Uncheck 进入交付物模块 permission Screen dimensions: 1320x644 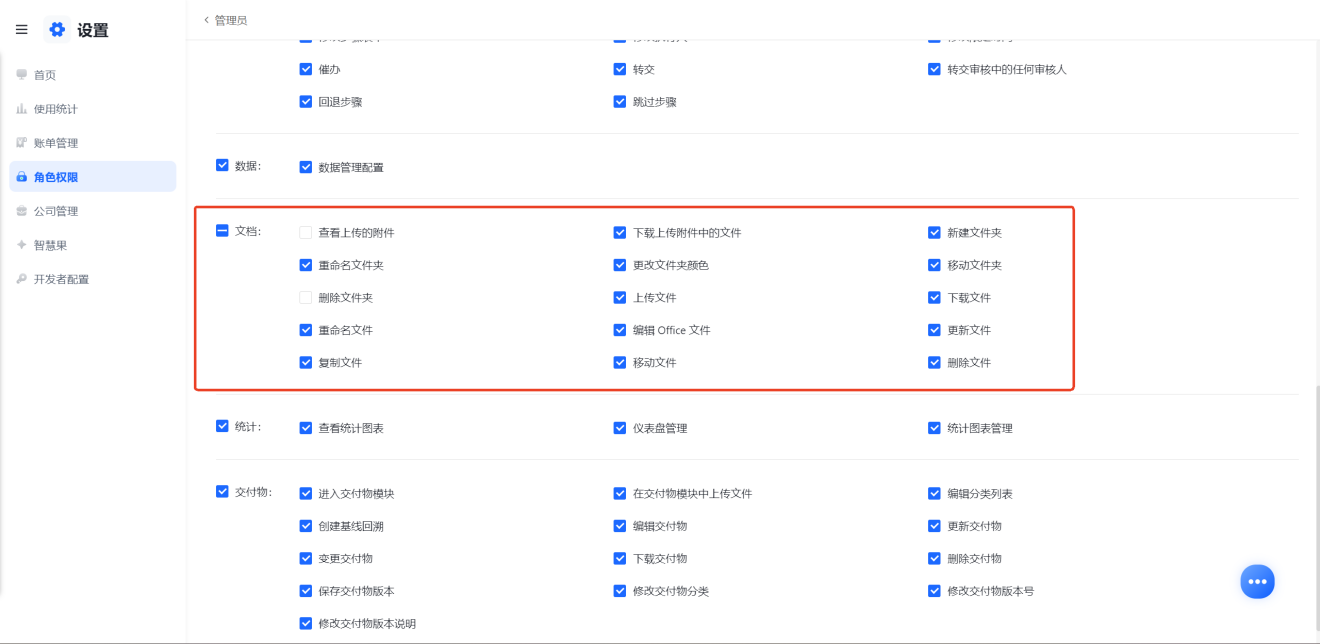[306, 493]
